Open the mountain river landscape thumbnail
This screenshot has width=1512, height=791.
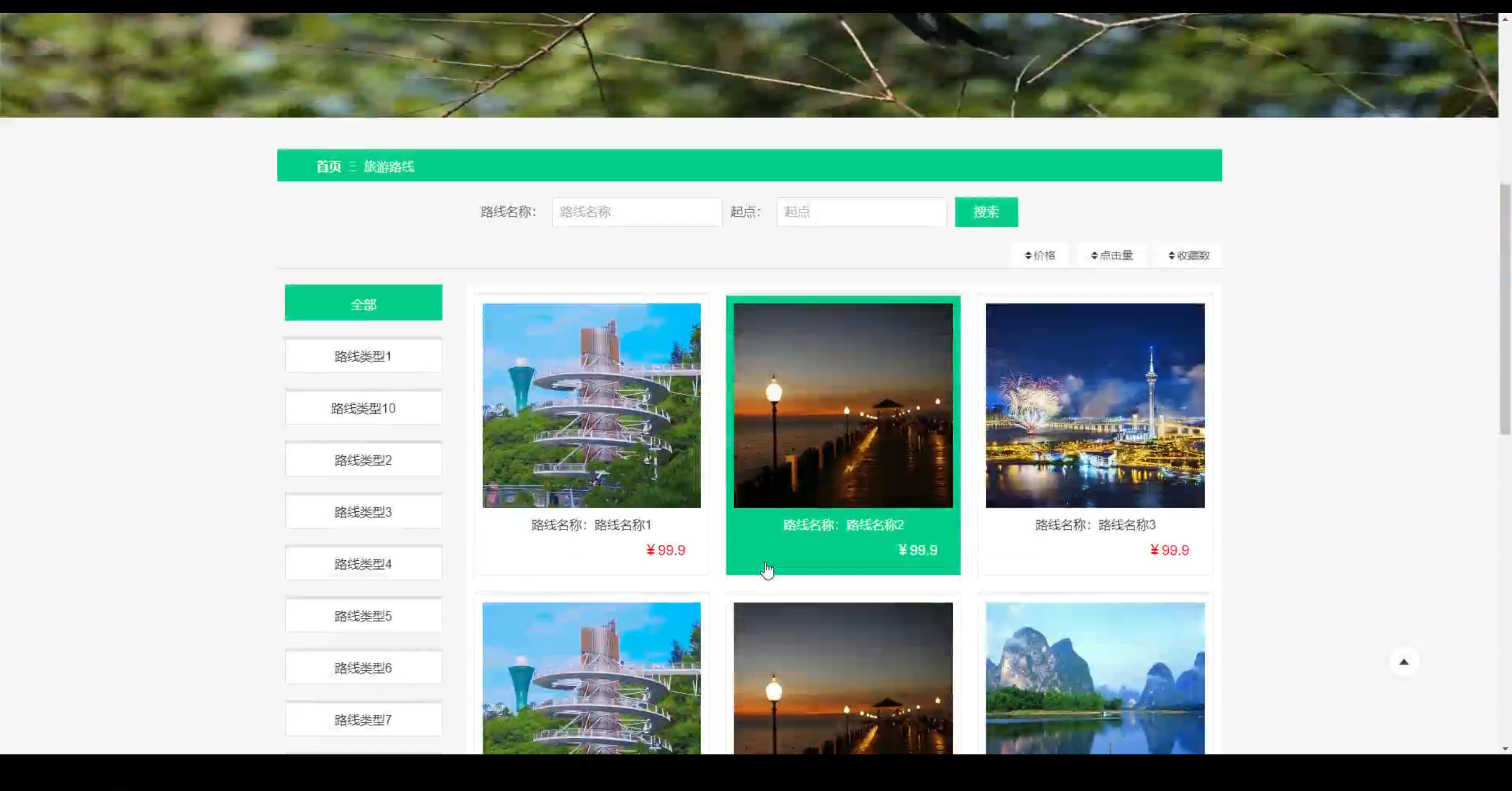(x=1095, y=678)
